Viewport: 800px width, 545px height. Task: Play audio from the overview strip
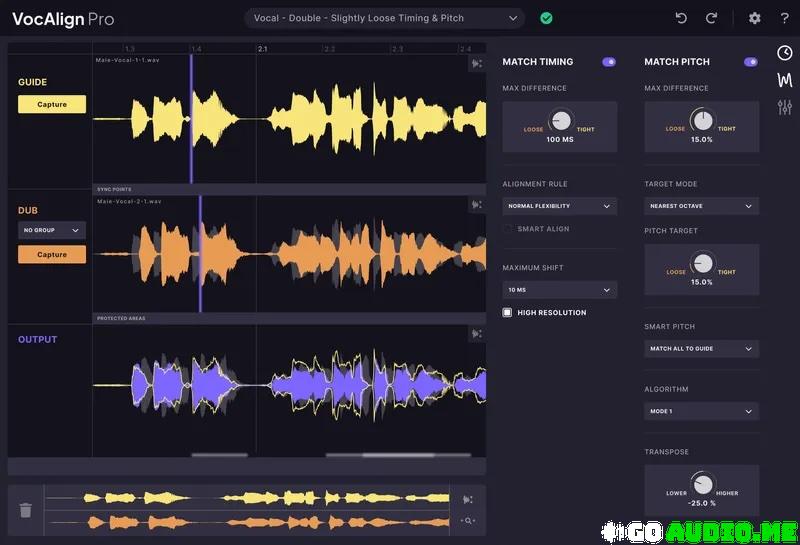468,500
